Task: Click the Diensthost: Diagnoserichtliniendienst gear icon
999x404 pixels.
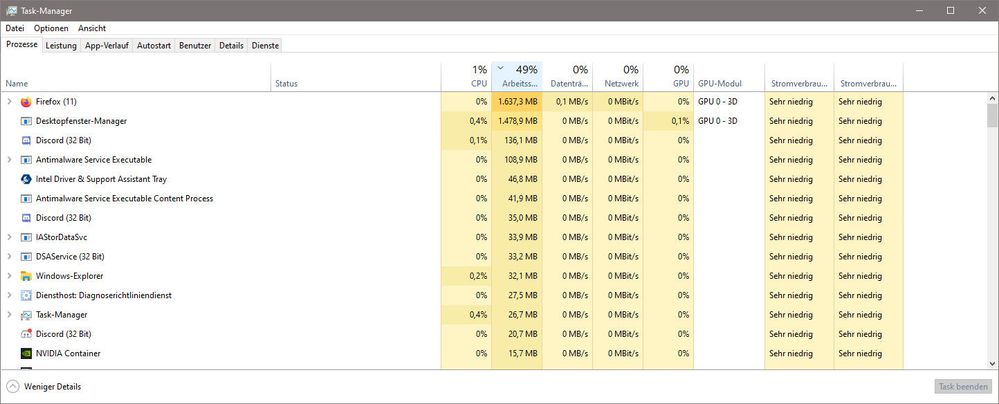Action: coord(26,296)
